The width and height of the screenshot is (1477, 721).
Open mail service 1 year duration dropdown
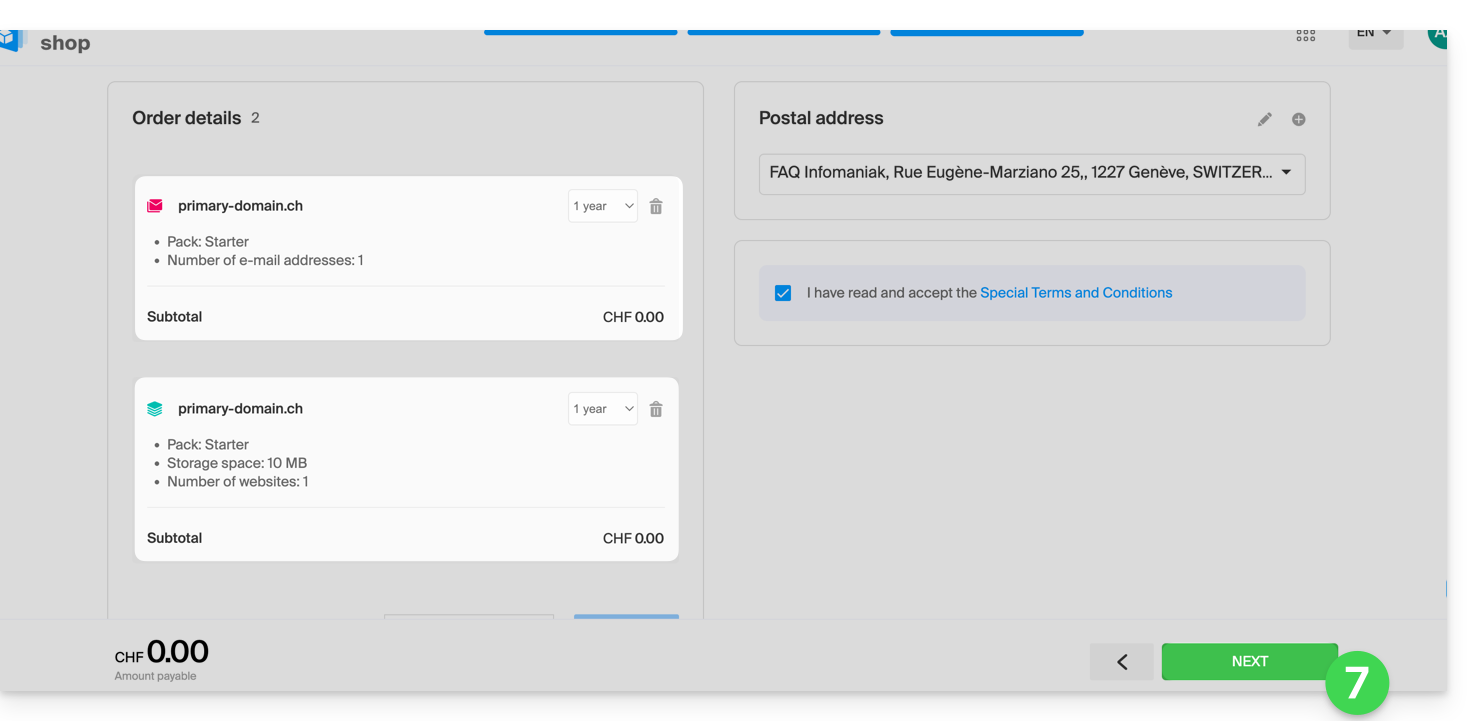[602, 206]
